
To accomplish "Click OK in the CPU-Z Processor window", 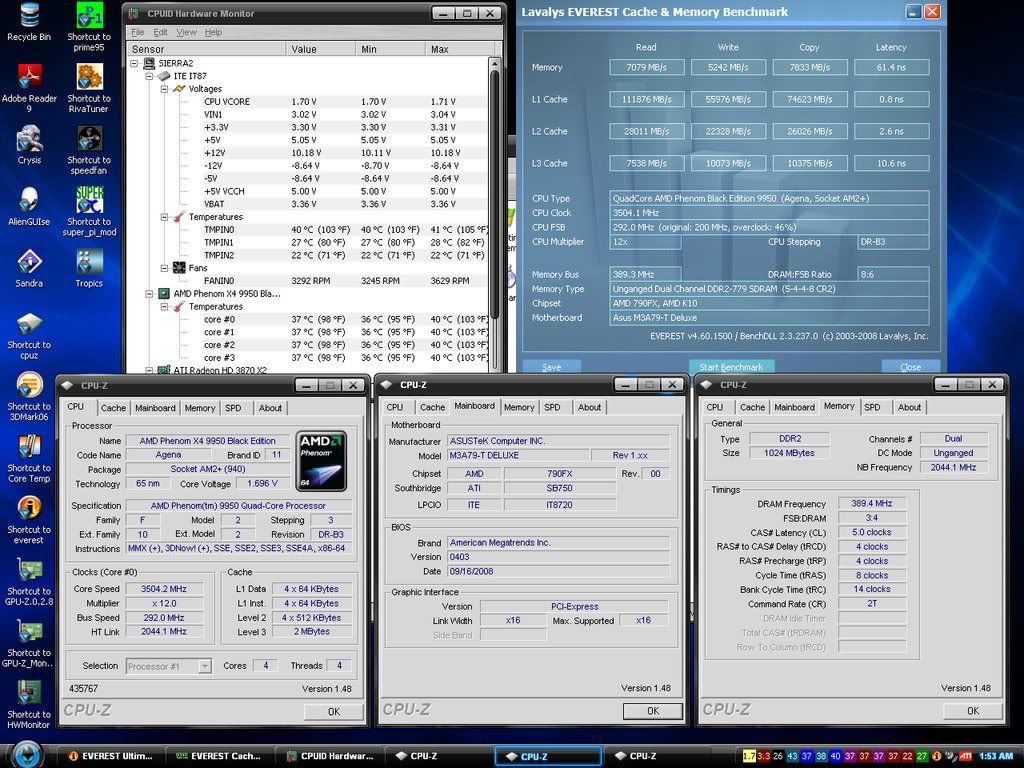I will click(334, 711).
